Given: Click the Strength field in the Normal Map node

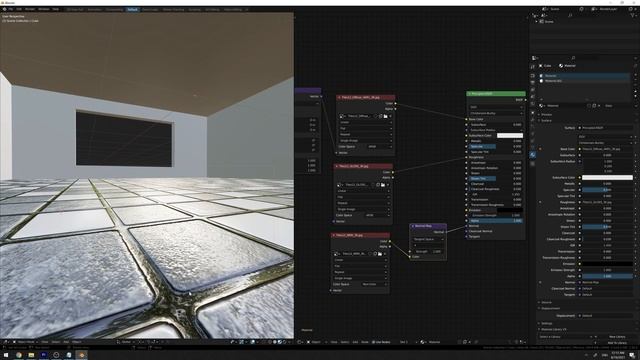Looking at the screenshot, I should 429,251.
